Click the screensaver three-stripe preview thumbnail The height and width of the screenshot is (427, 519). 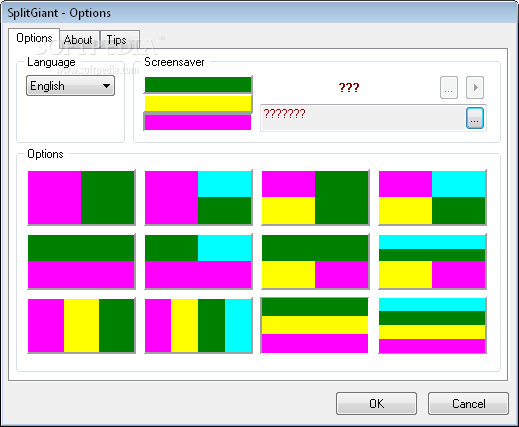[198, 103]
